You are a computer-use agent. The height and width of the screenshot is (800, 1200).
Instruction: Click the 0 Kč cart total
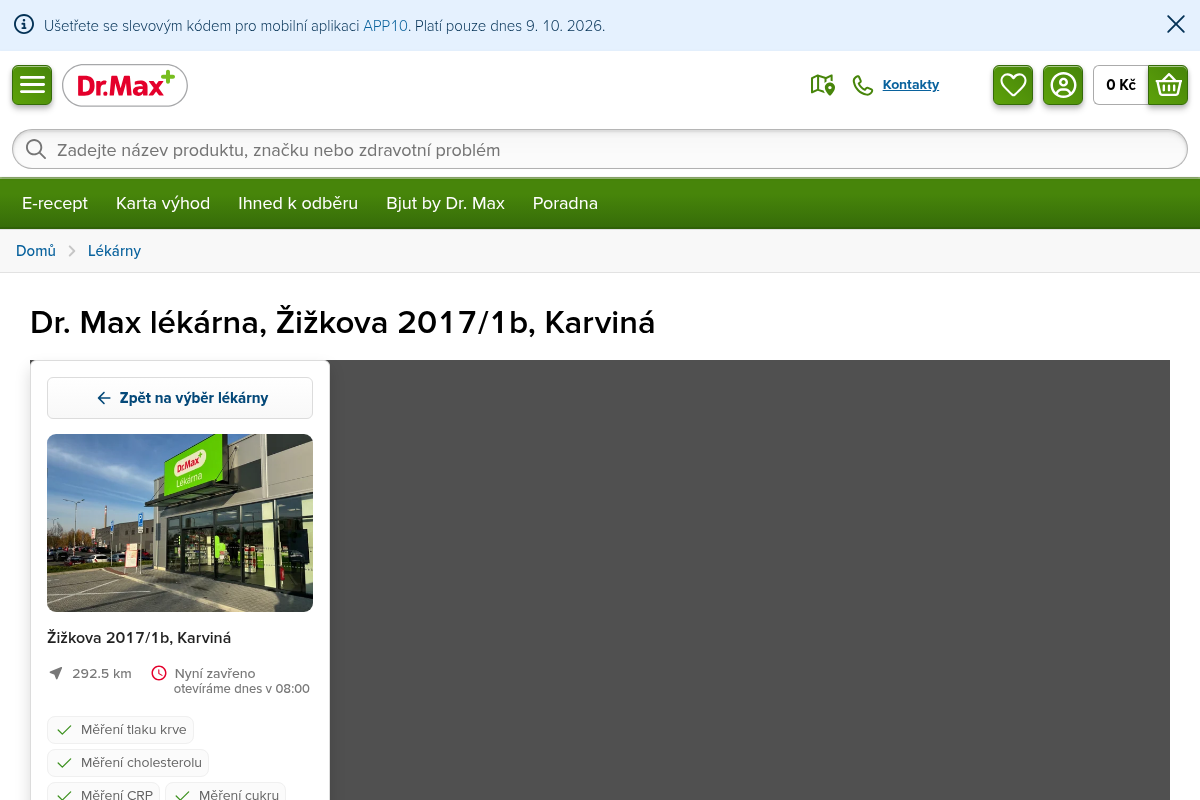pos(1121,85)
